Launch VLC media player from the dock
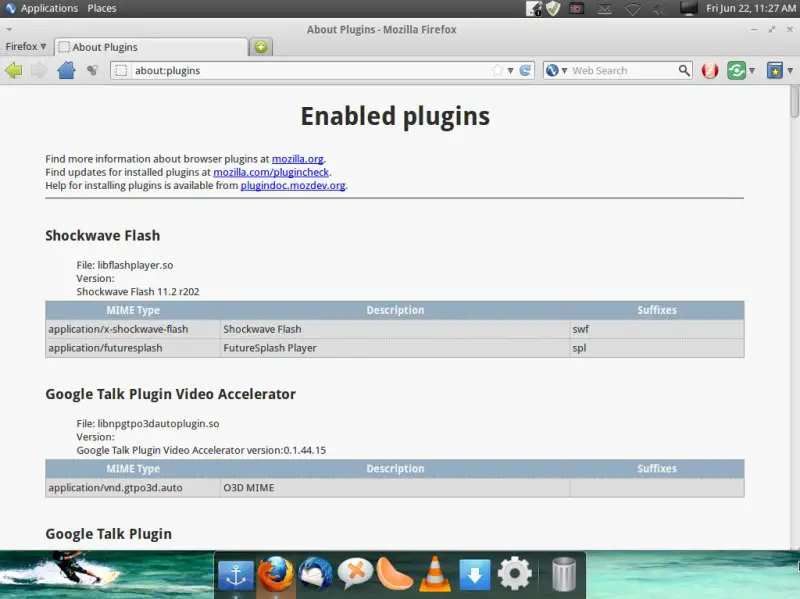Screen dimensions: 800x599 [435, 573]
